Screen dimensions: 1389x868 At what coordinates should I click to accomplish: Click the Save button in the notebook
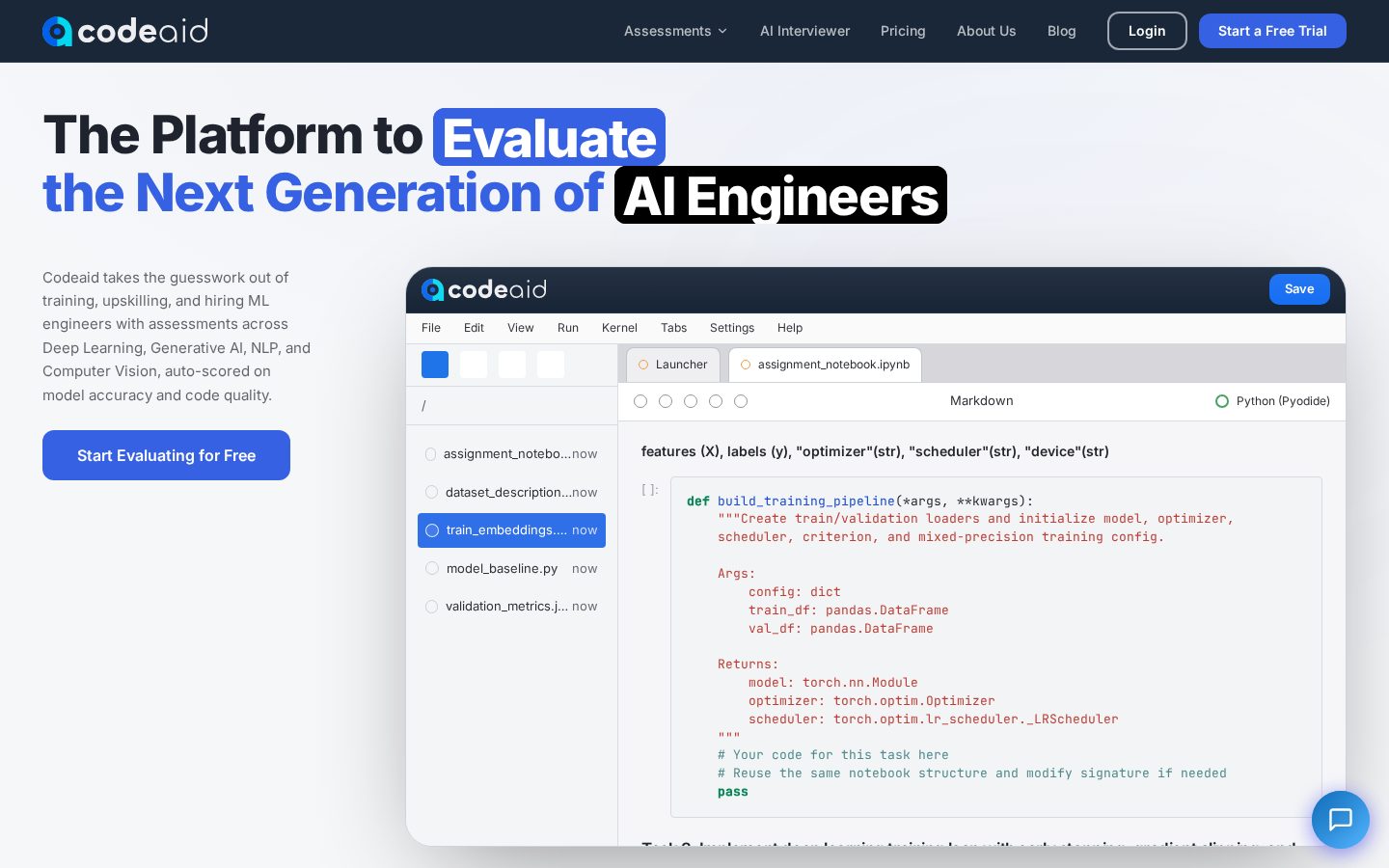point(1299,289)
